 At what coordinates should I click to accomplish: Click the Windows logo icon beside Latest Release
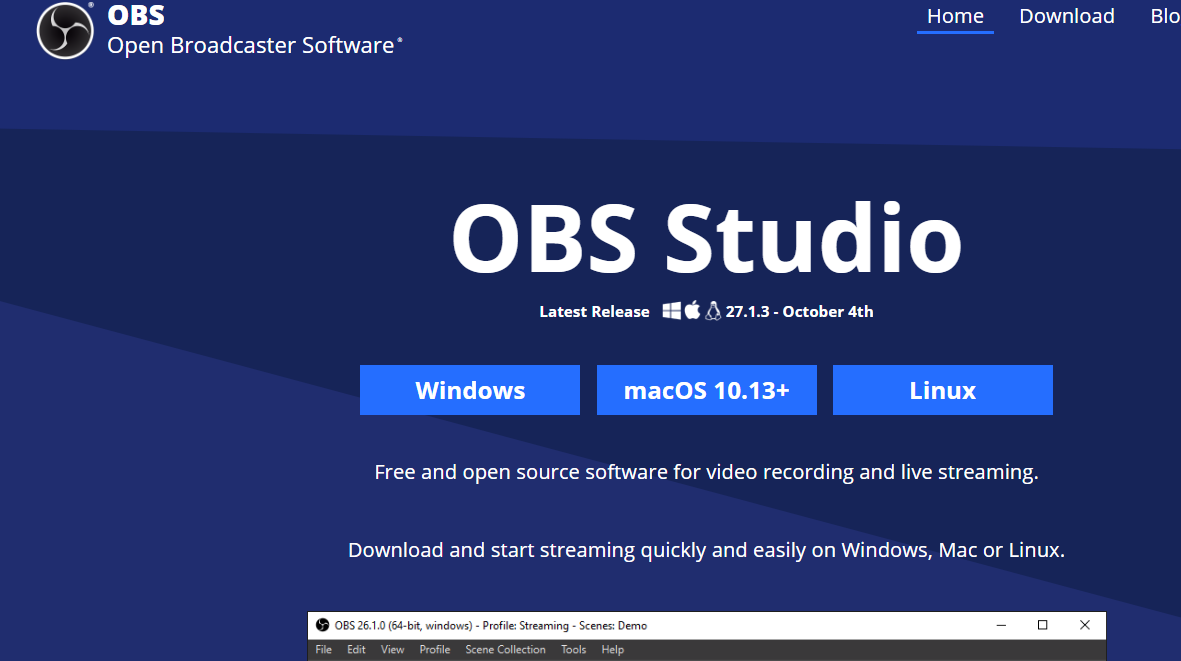671,310
